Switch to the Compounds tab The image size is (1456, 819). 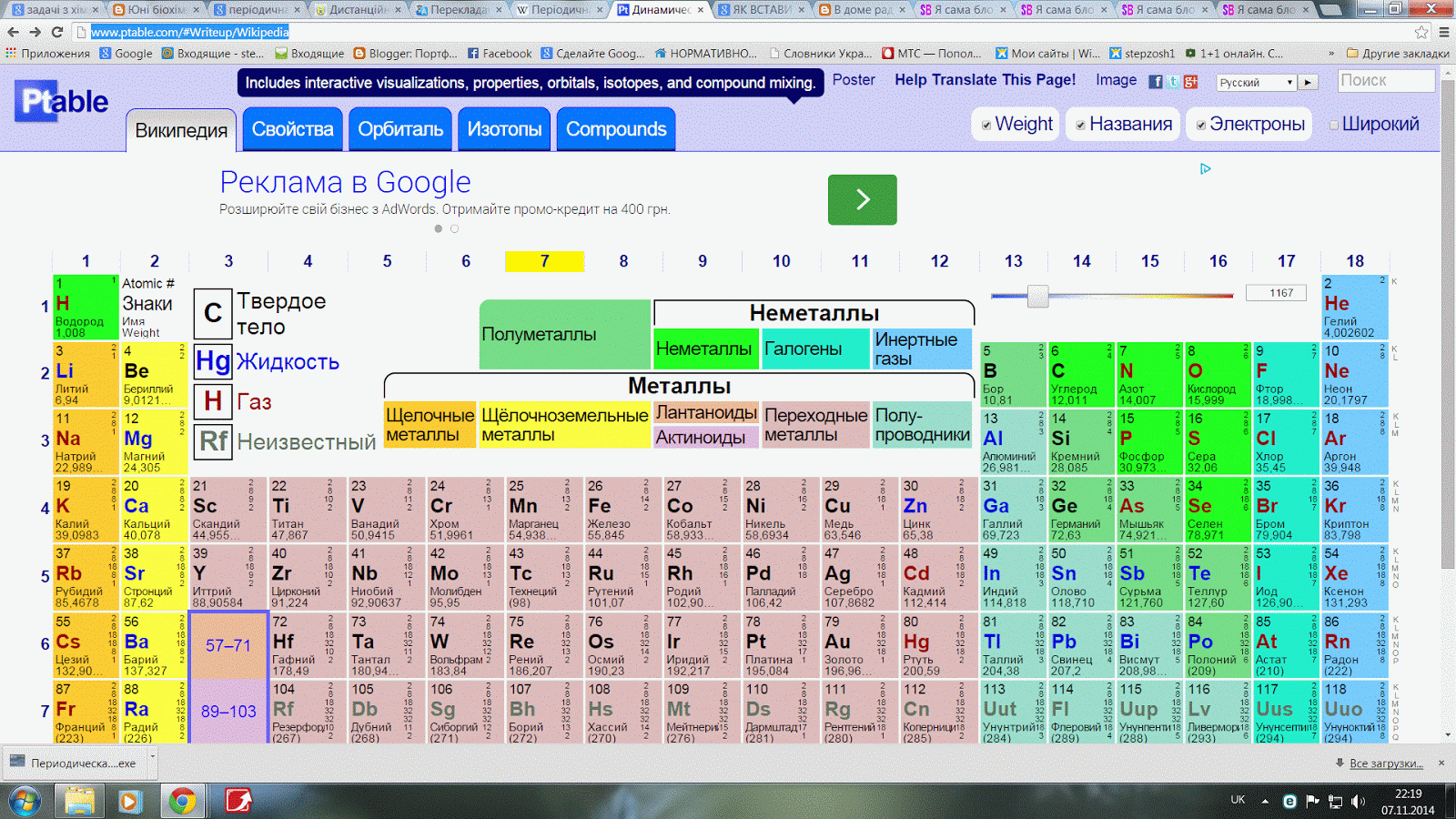pos(616,129)
